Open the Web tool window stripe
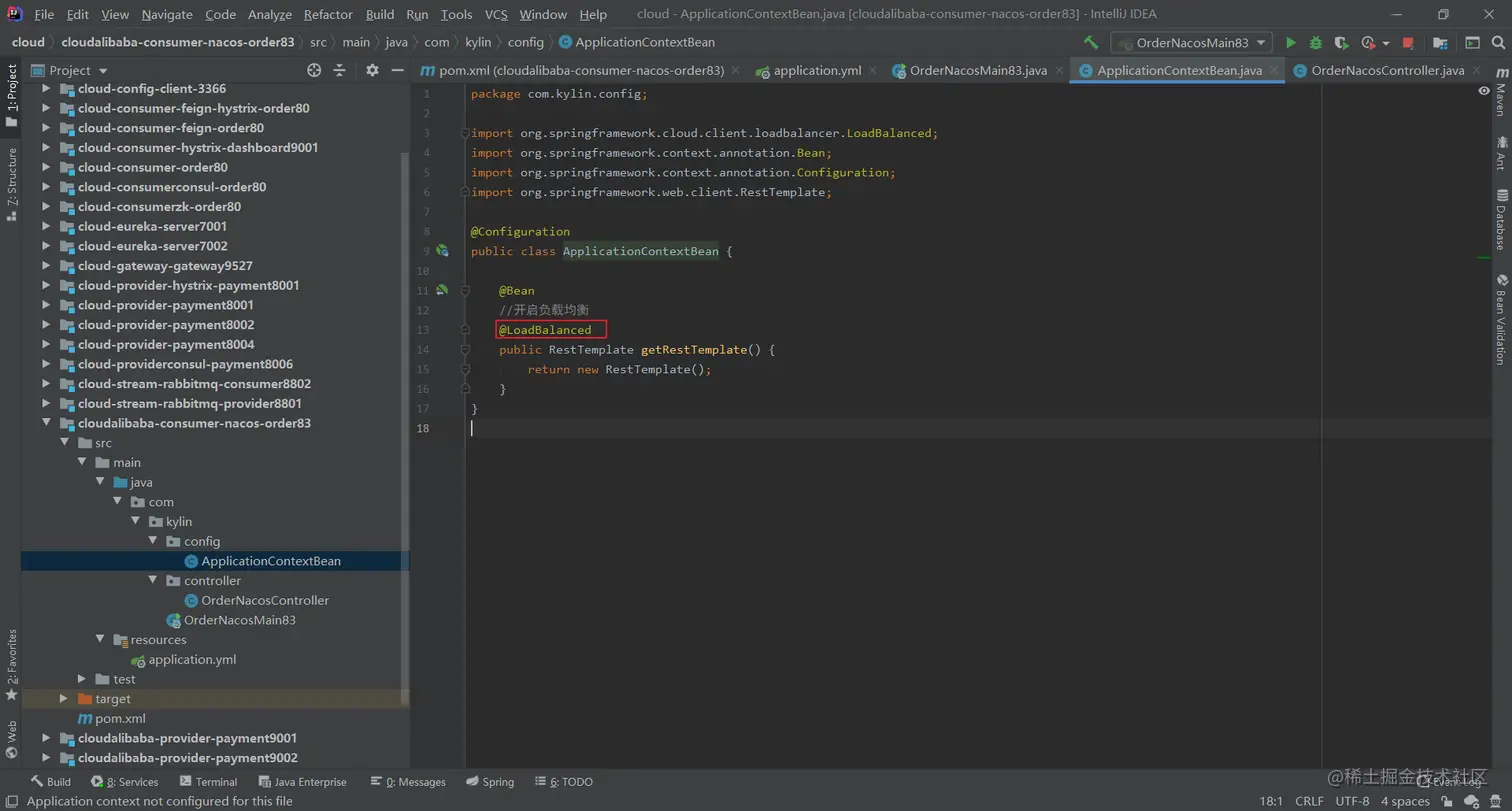The image size is (1512, 811). point(11,741)
